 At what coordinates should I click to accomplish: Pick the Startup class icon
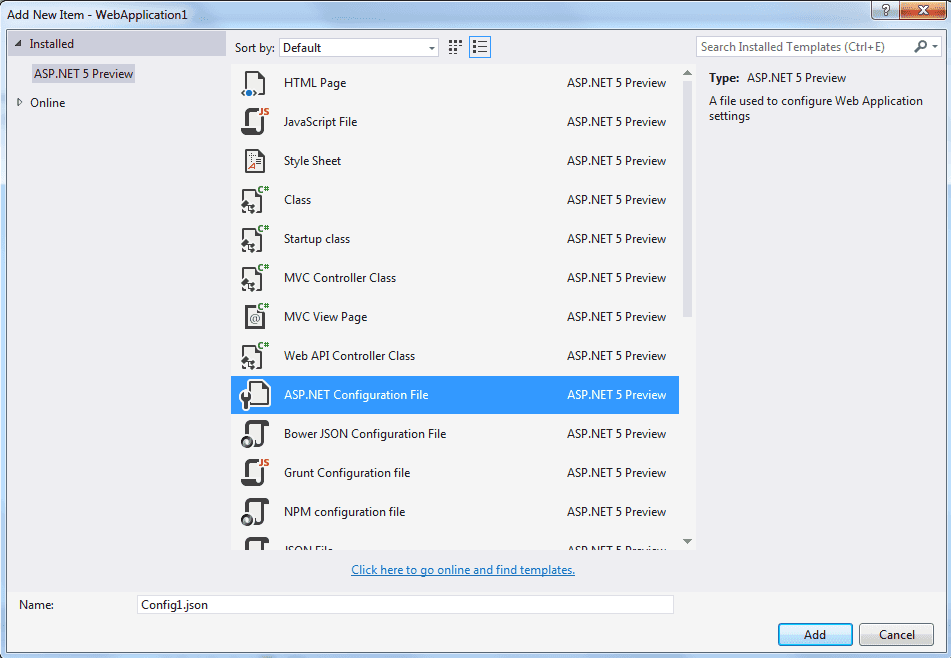click(255, 239)
